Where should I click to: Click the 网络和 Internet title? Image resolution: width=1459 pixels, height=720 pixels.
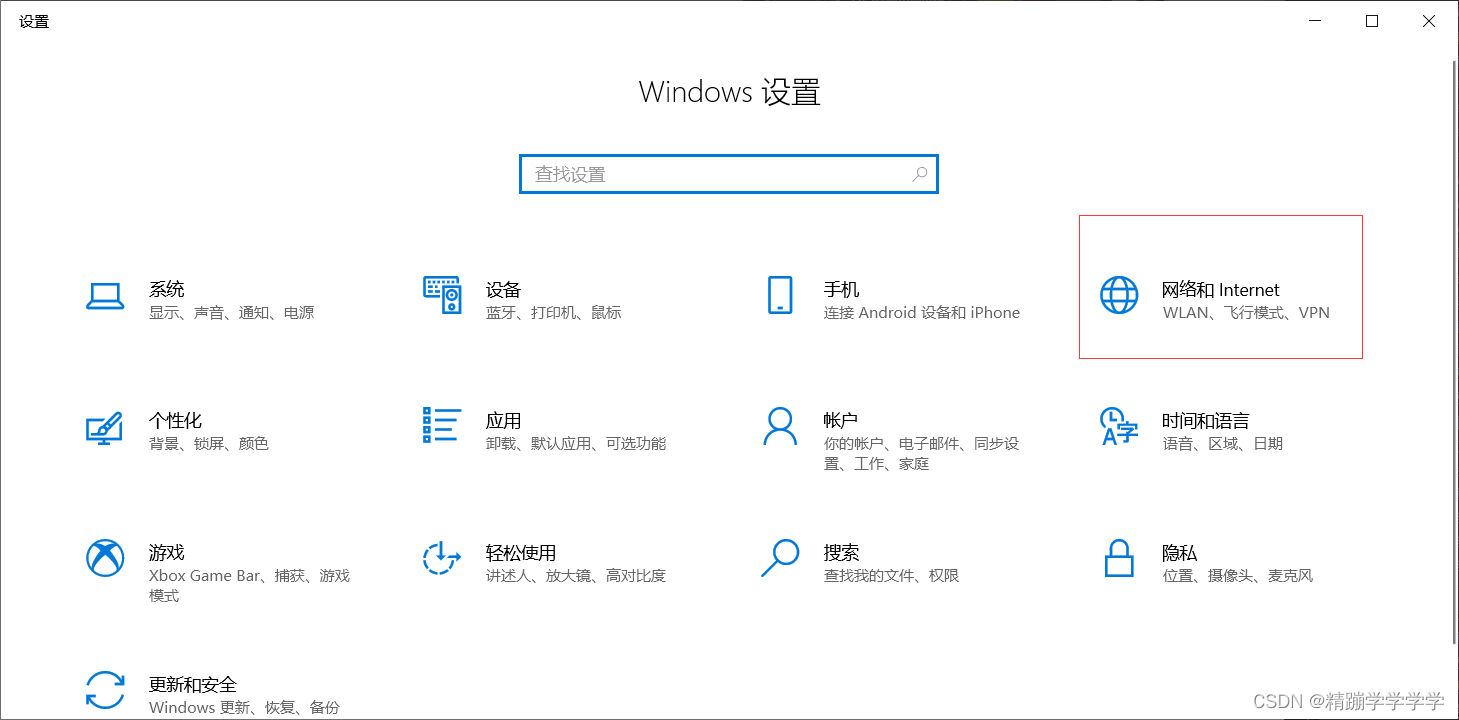[1221, 289]
